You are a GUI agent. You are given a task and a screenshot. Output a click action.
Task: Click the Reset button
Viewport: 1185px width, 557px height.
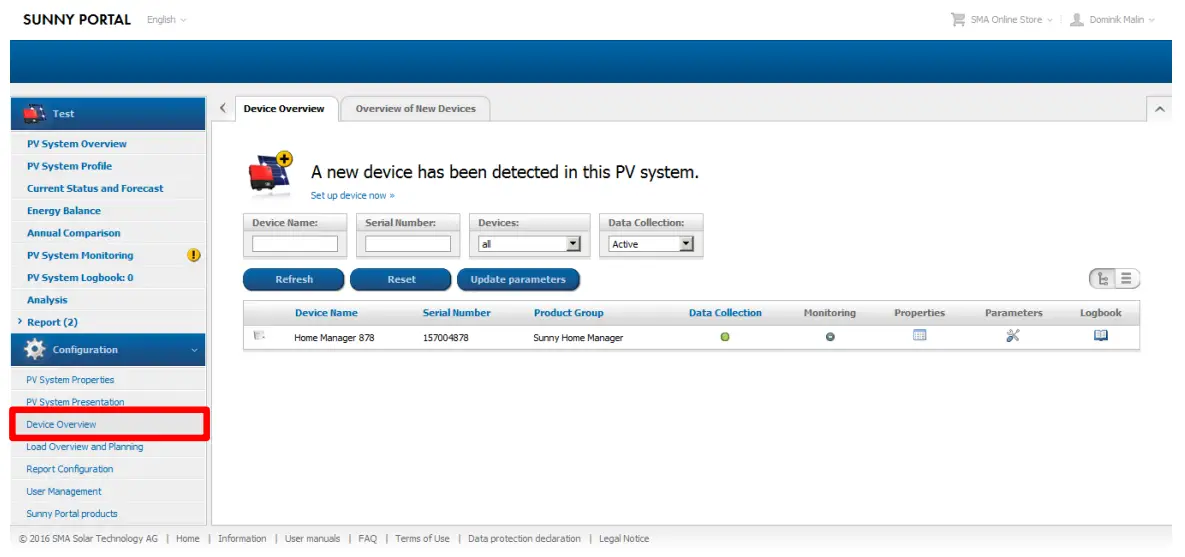[401, 280]
